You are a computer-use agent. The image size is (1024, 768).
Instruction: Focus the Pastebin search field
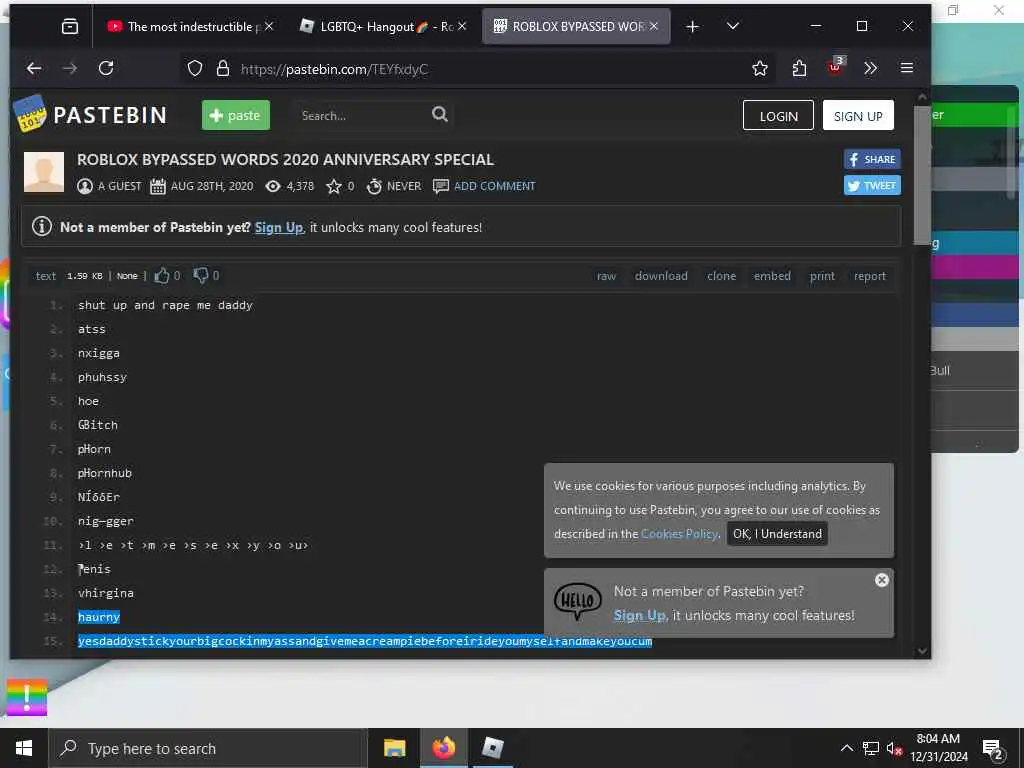point(362,116)
